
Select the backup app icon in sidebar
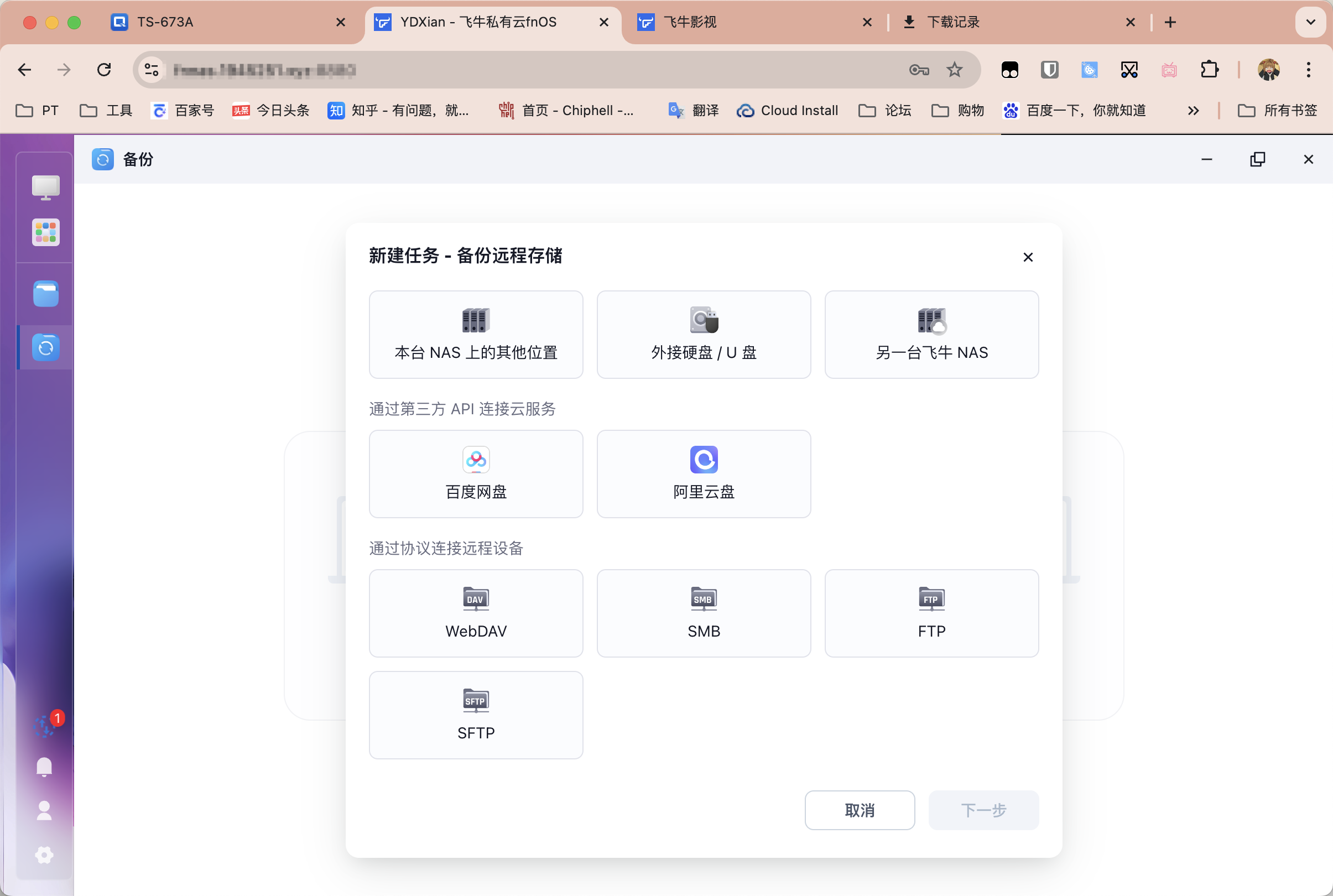tap(46, 347)
